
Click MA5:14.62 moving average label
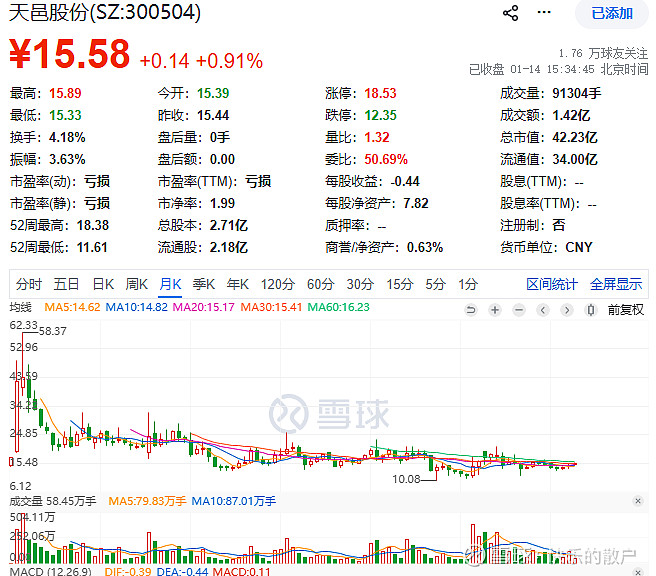72,307
